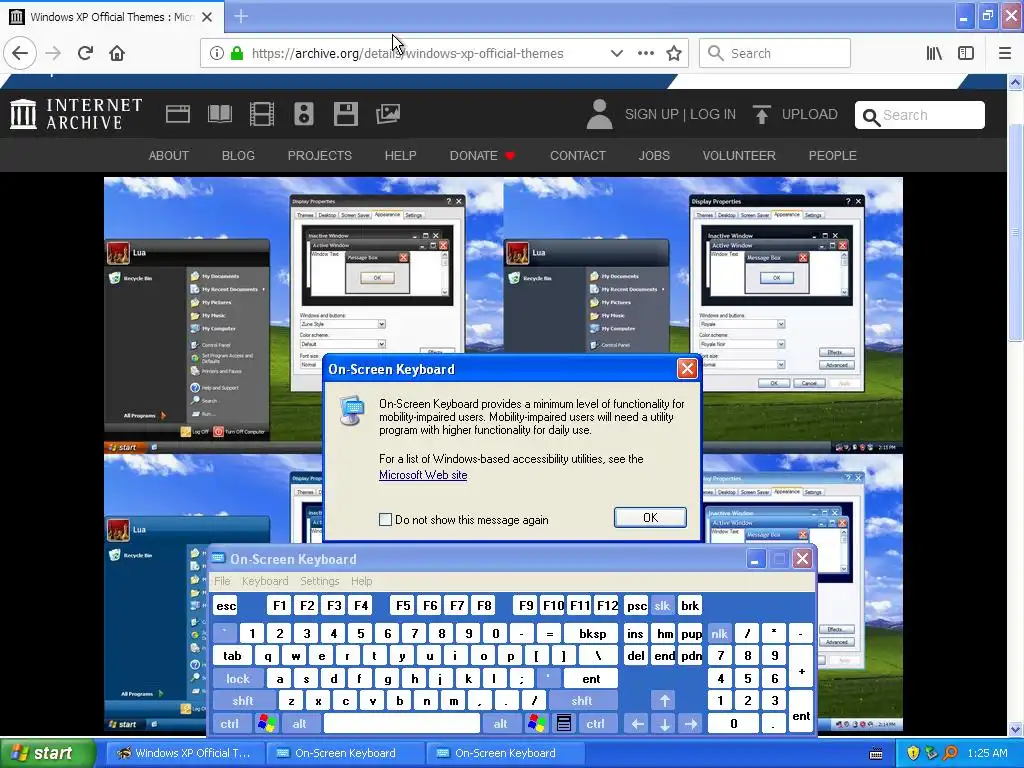This screenshot has height=768, width=1024.
Task: Open the DONATE link
Action: tap(482, 155)
